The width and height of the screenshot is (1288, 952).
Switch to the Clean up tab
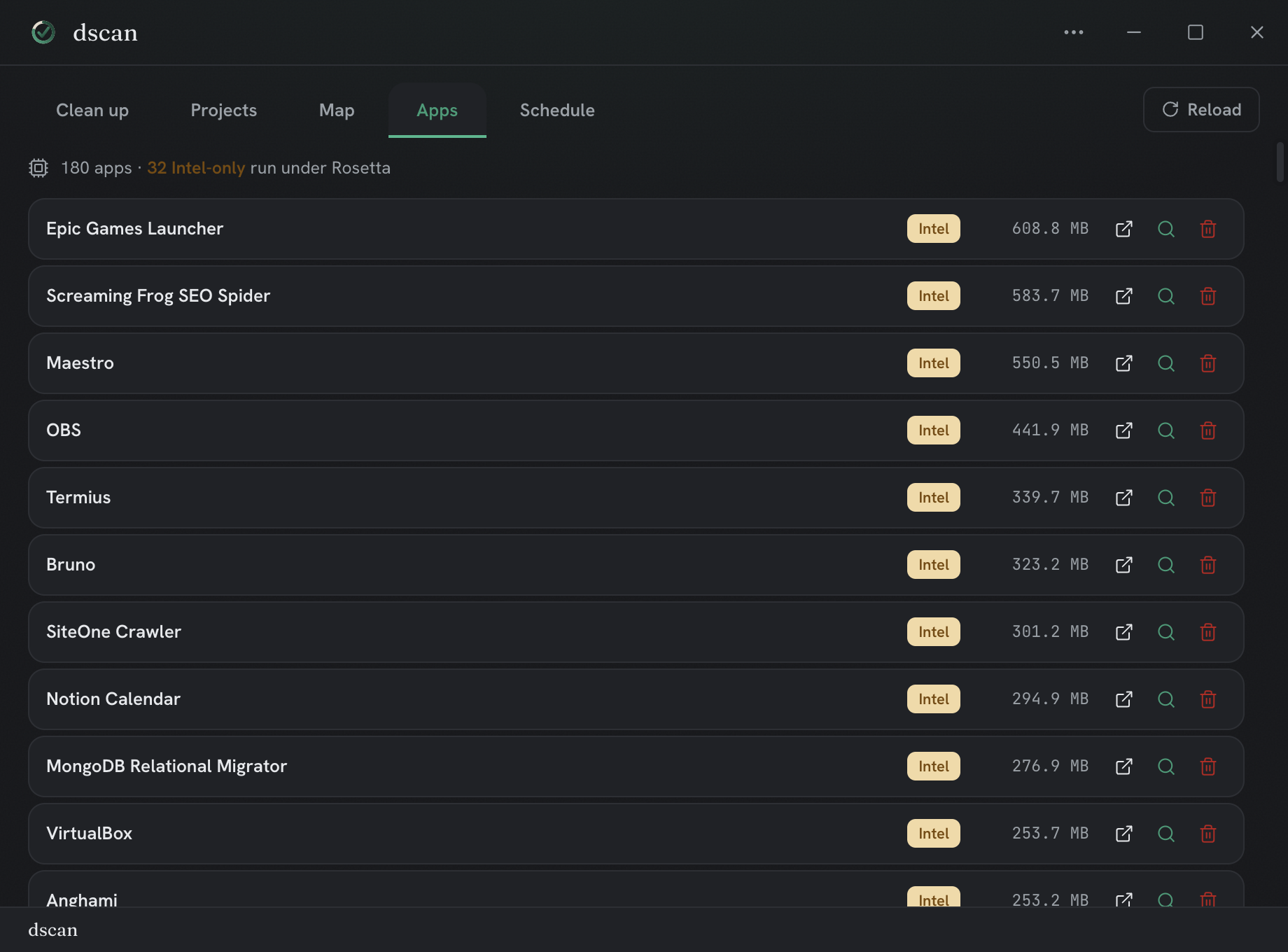(x=92, y=111)
